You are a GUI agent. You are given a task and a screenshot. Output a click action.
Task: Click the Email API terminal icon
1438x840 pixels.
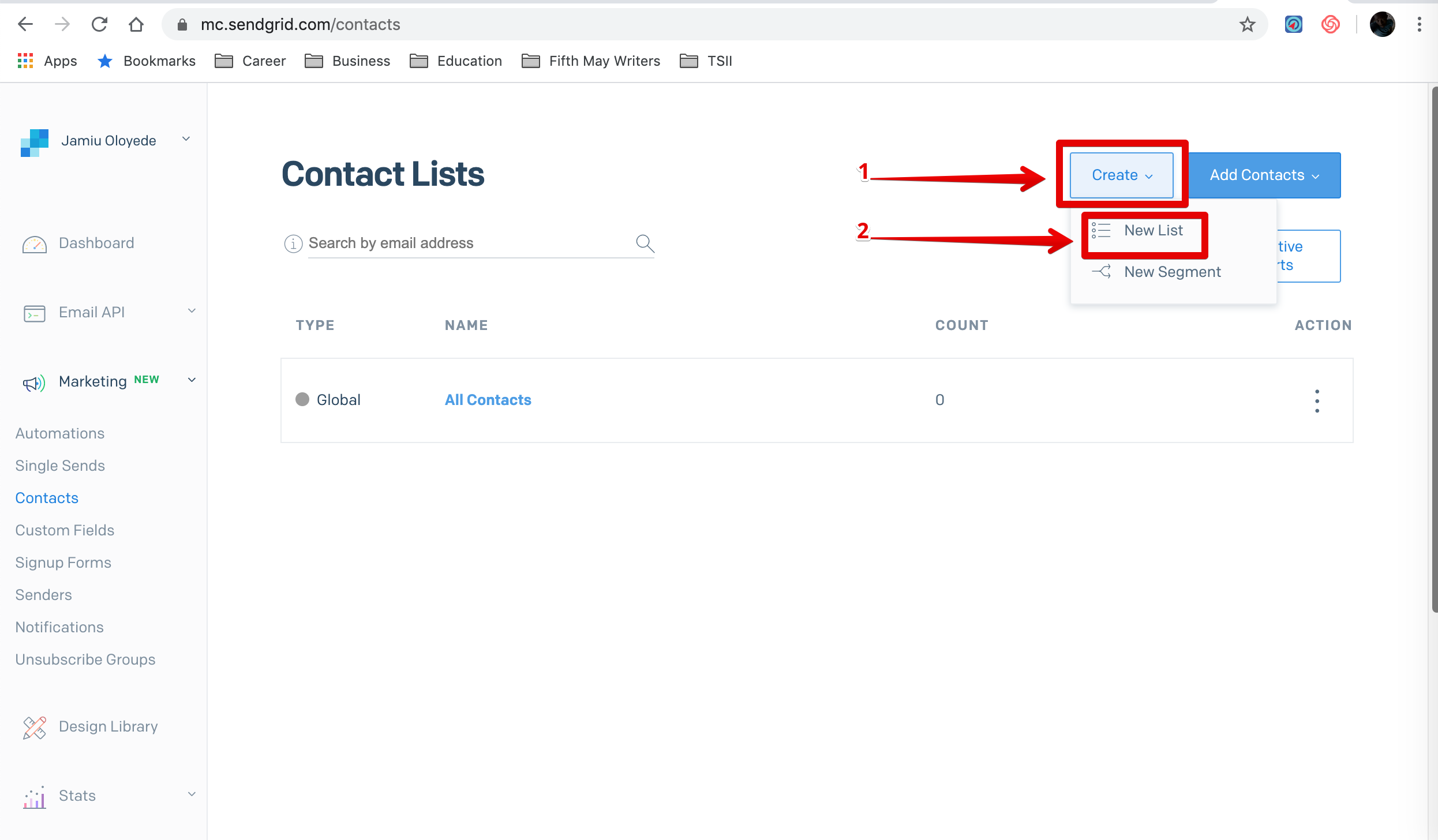(34, 313)
